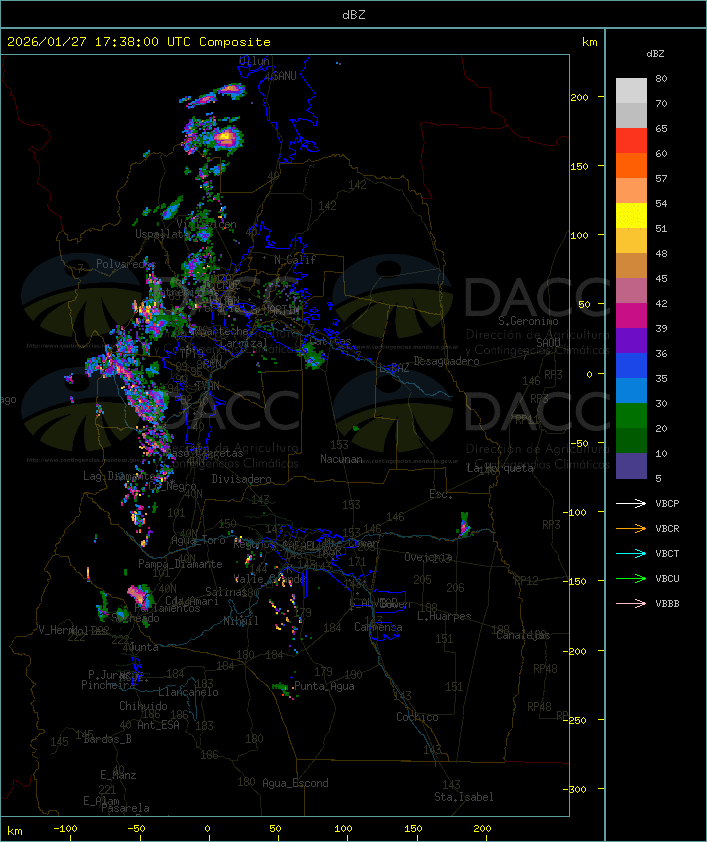Click the 'Cochico' place label

point(417,717)
